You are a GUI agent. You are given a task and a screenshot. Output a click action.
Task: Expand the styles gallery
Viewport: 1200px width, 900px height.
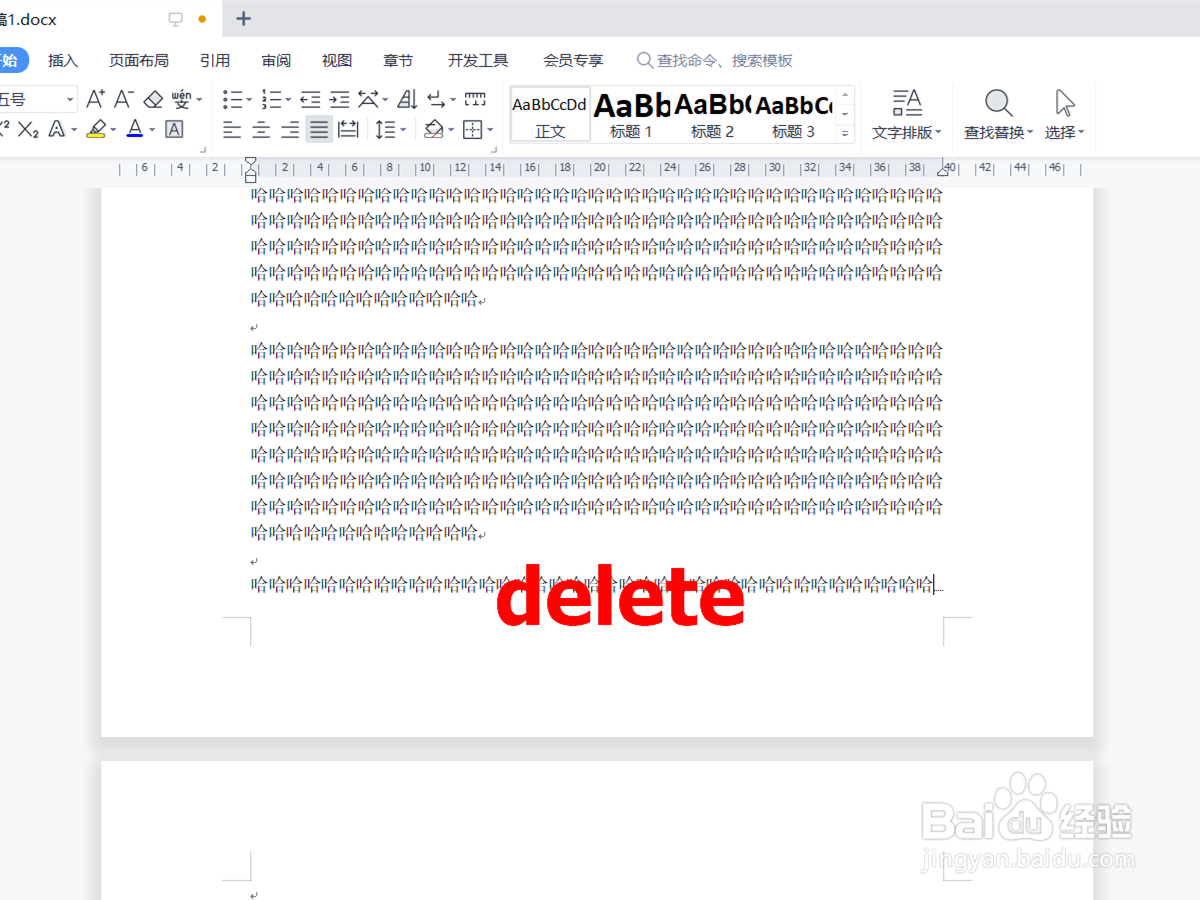(x=846, y=133)
